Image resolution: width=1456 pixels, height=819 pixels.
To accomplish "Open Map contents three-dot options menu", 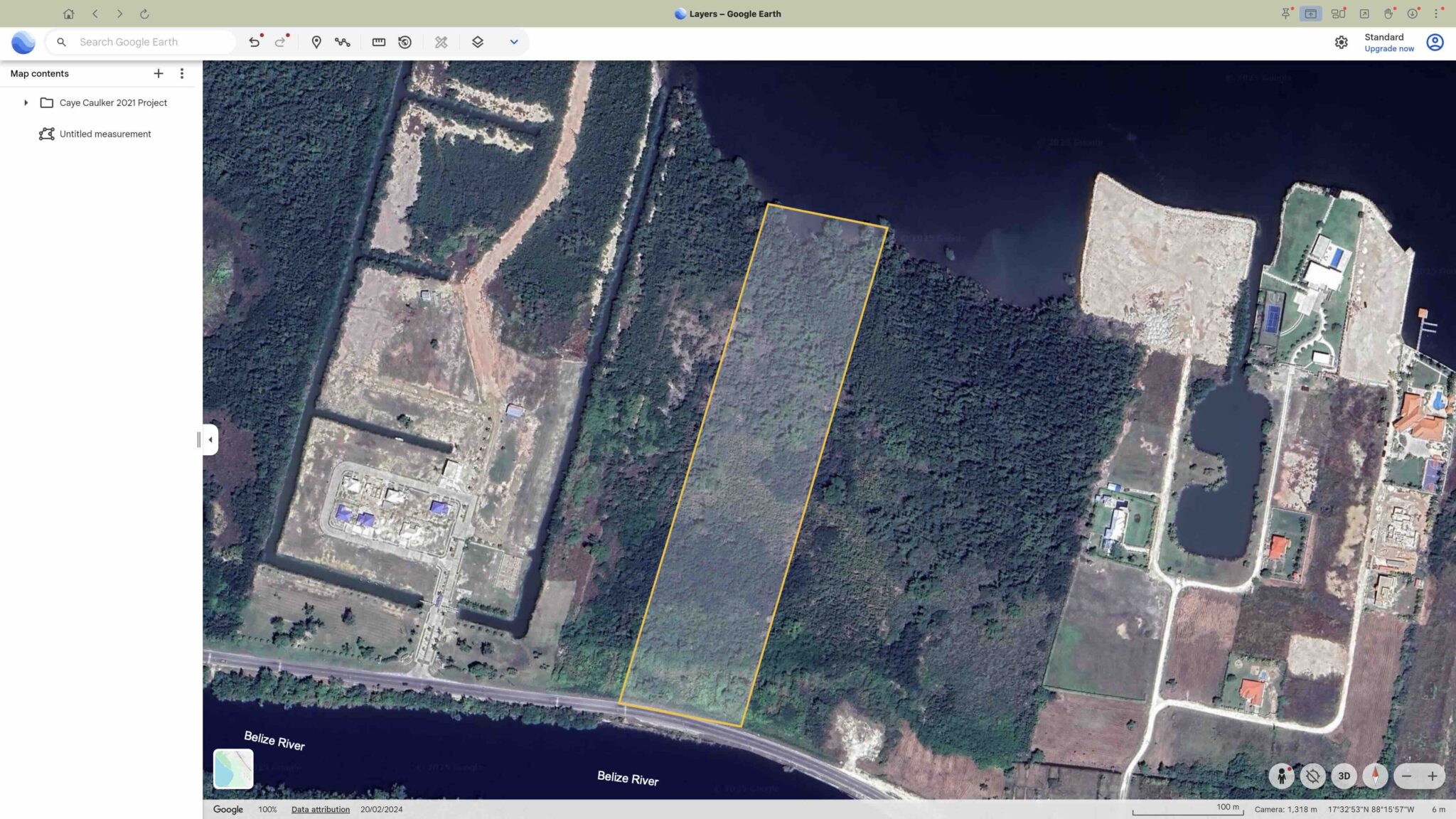I will [182, 73].
